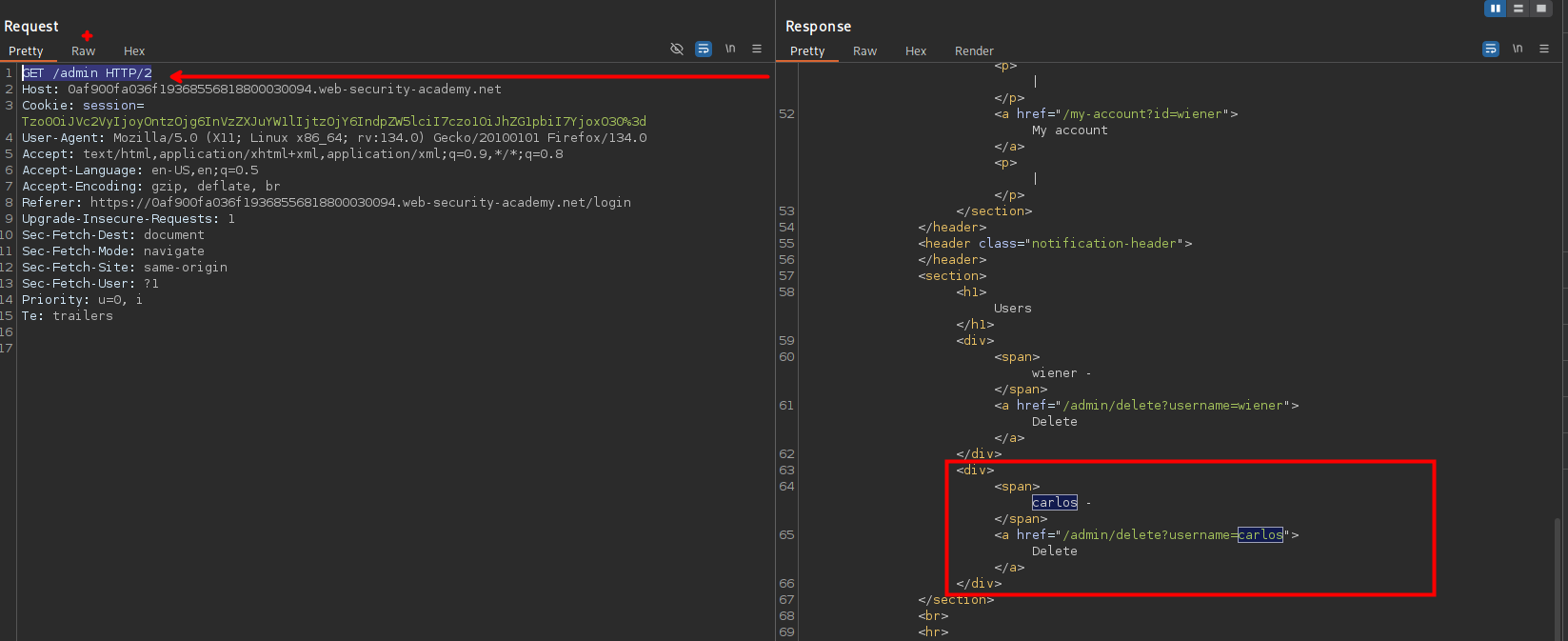Image resolution: width=1568 pixels, height=641 pixels.
Task: Click the /admin/delete?username=carlos href value
Action: (x=1173, y=535)
